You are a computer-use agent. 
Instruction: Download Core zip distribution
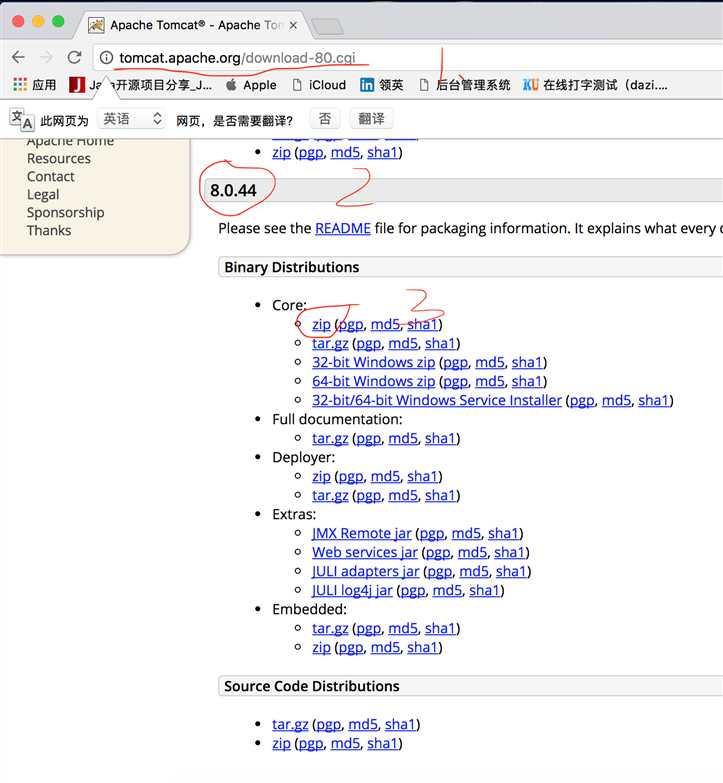(x=321, y=325)
